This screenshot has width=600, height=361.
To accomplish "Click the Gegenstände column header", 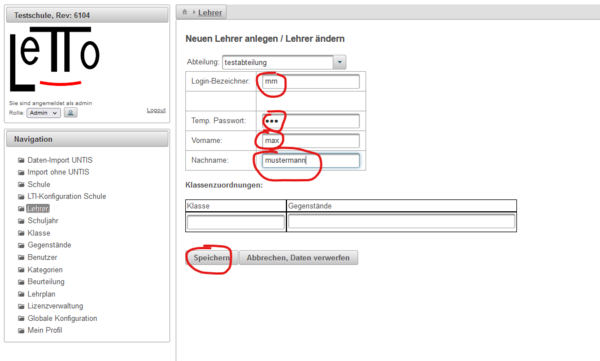I will pyautogui.click(x=401, y=206).
